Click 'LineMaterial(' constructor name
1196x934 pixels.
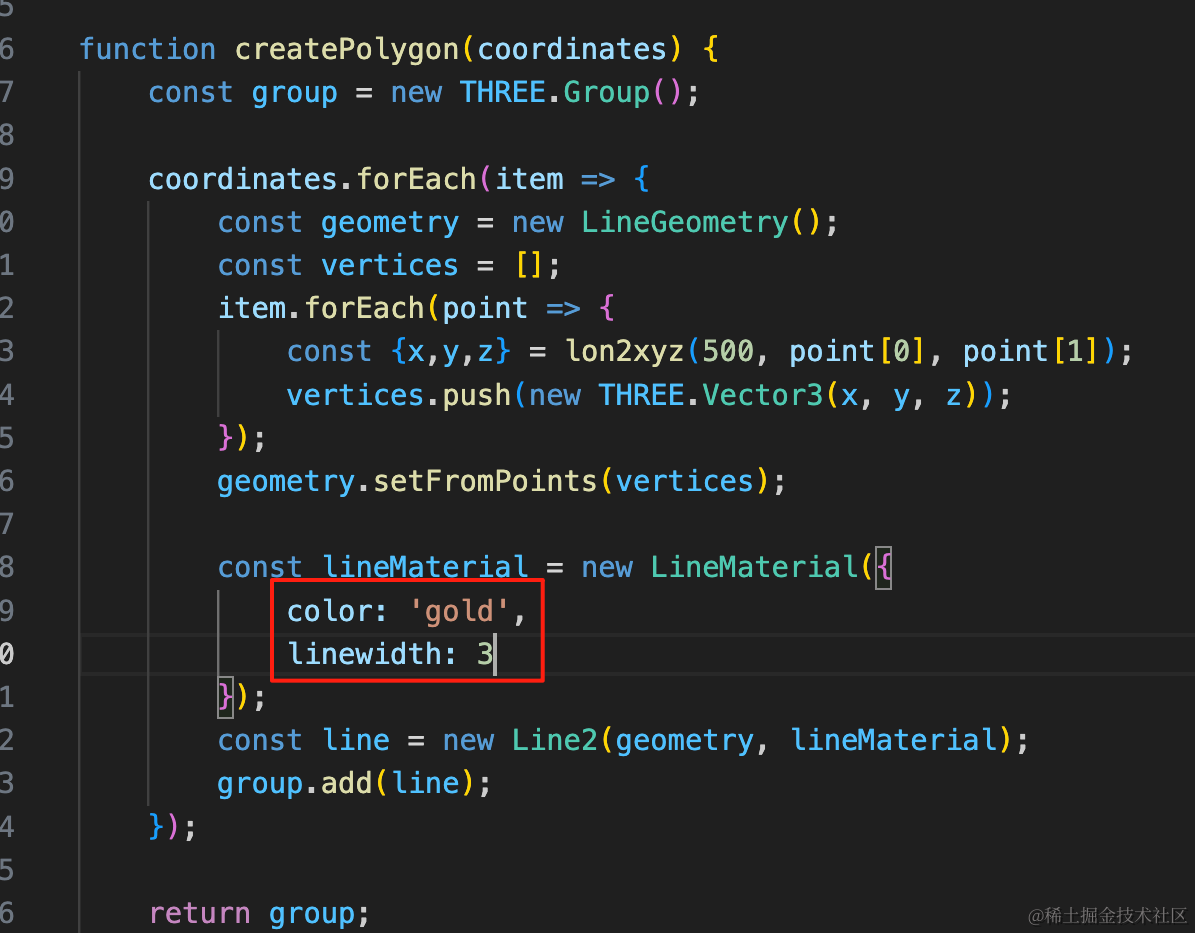tap(754, 568)
